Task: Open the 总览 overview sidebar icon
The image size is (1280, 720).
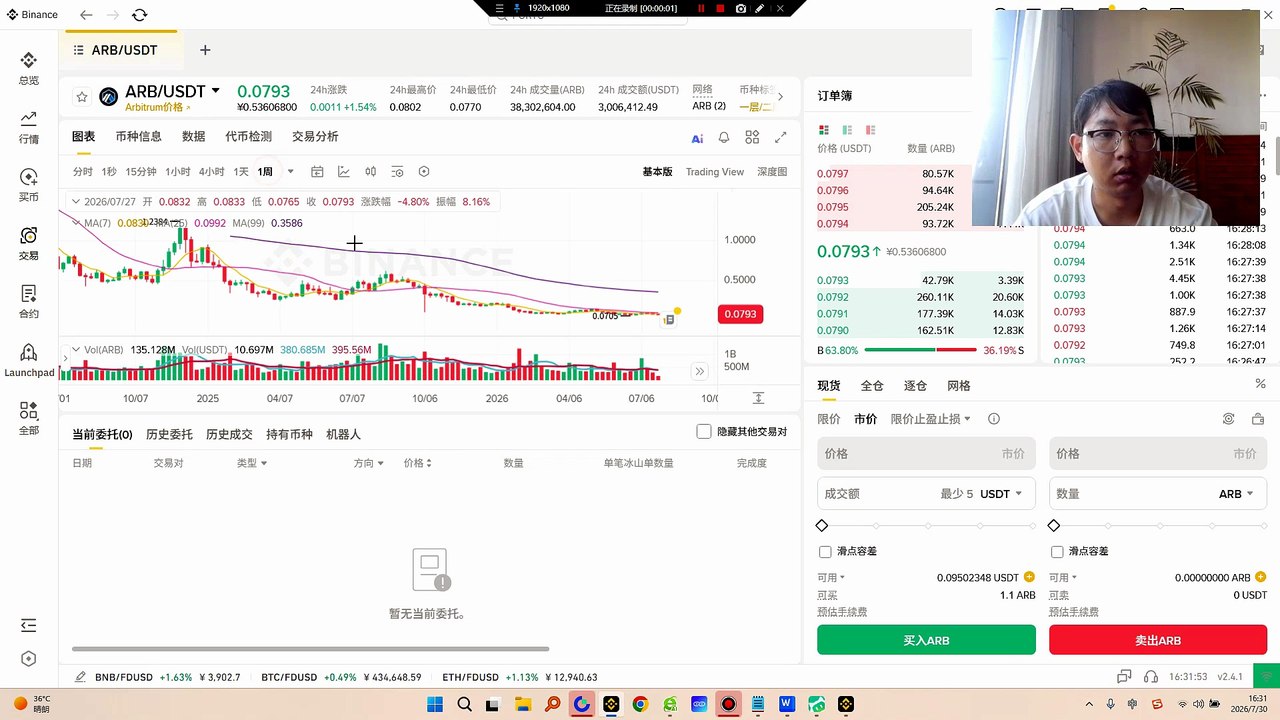Action: (28, 68)
